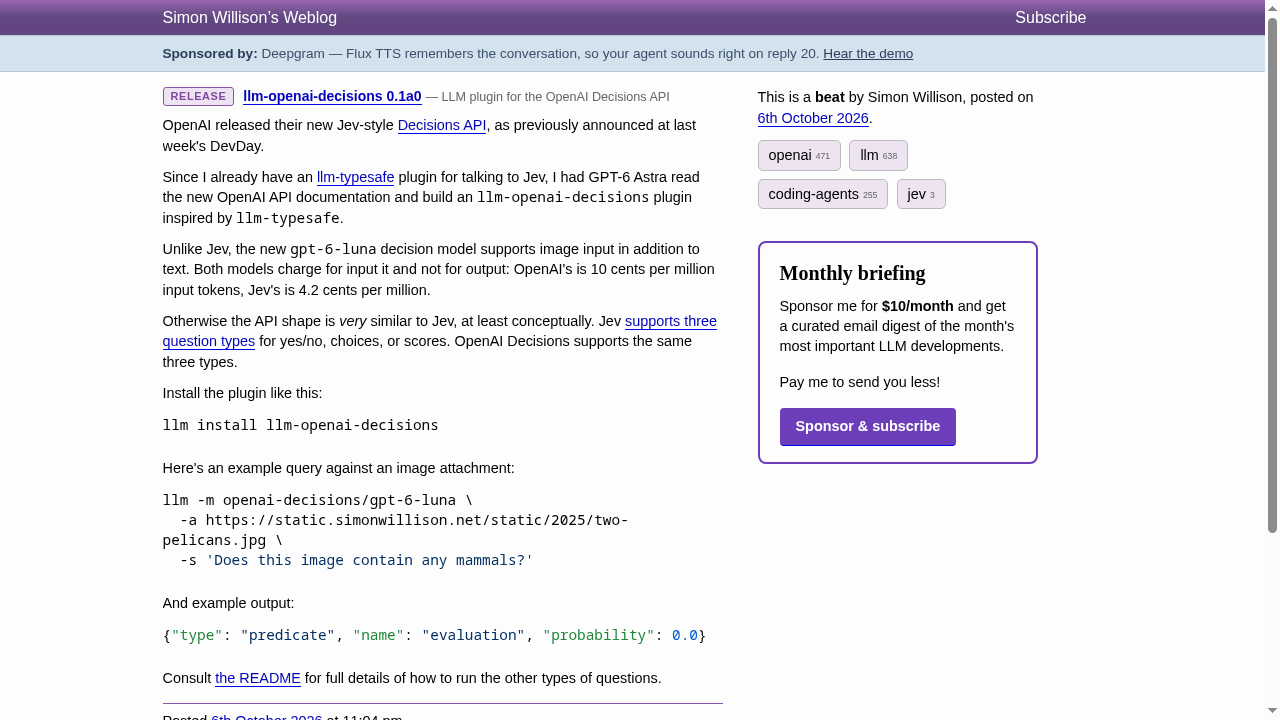1280x720 pixels.
Task: Click the 'Sponsored by:' label
Action: click(x=210, y=54)
